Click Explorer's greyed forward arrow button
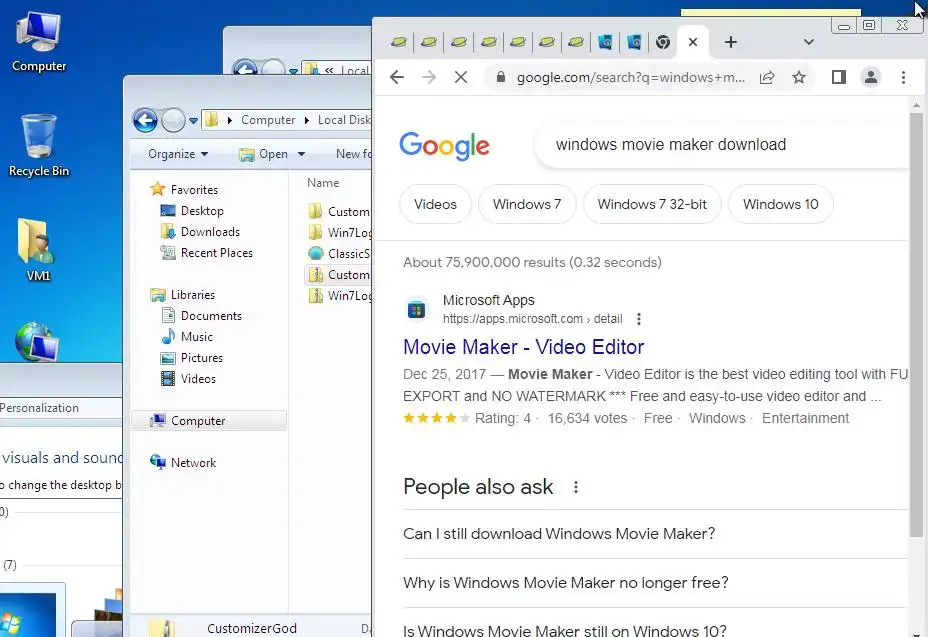 coord(173,120)
